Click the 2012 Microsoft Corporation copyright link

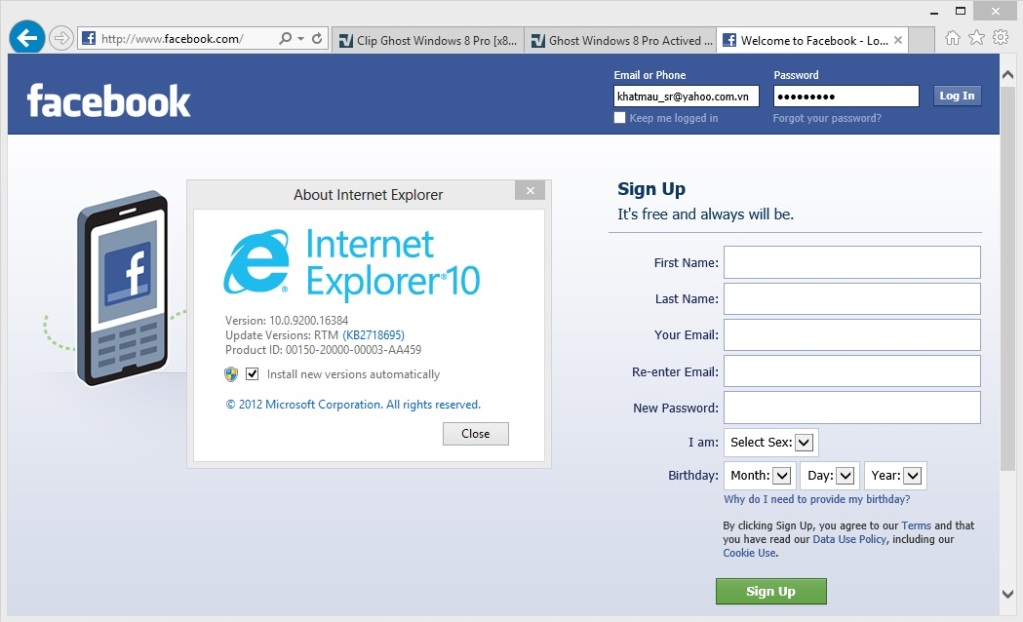tap(353, 405)
